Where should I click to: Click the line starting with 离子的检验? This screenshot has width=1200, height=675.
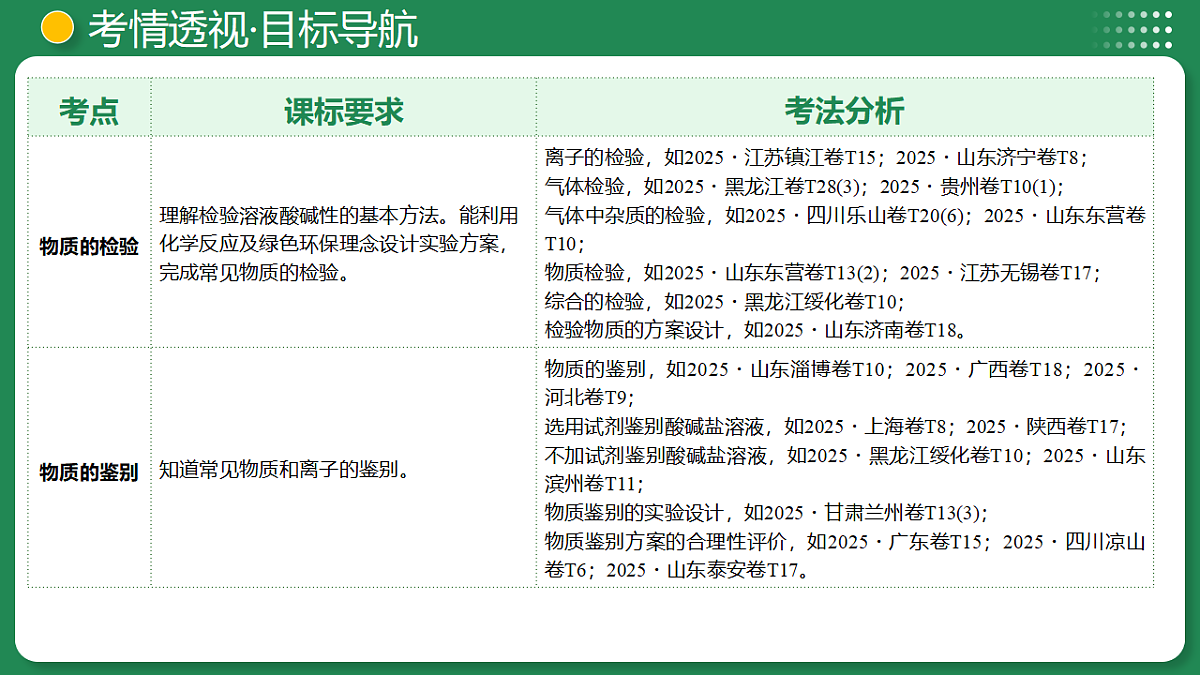815,158
